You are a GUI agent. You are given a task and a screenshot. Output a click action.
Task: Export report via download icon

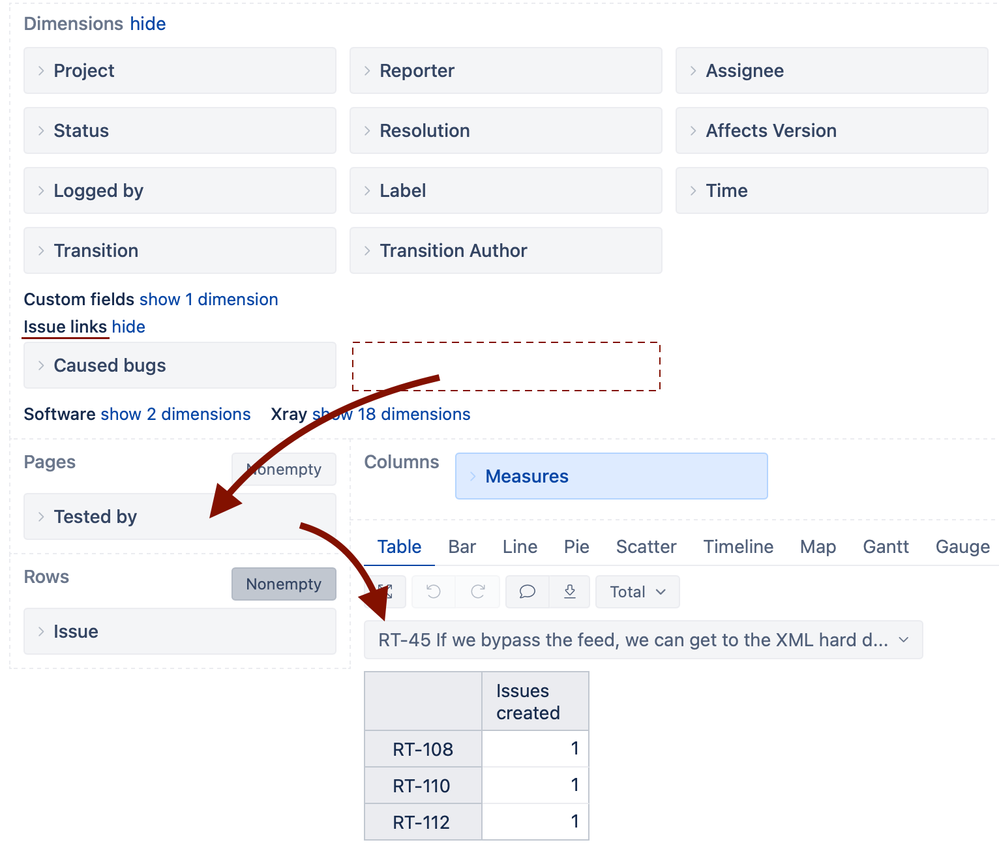click(x=570, y=592)
